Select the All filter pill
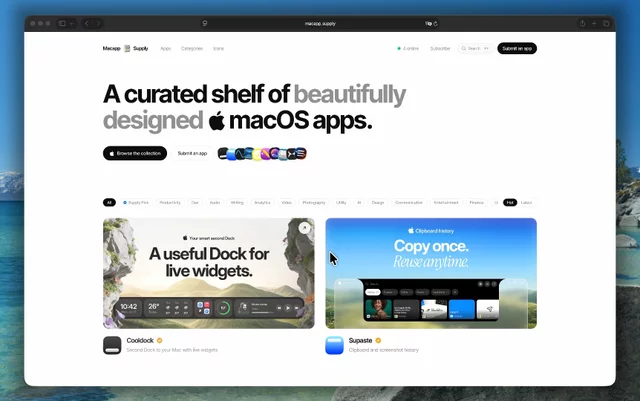Screen dimensions: 640x401 coord(109,203)
